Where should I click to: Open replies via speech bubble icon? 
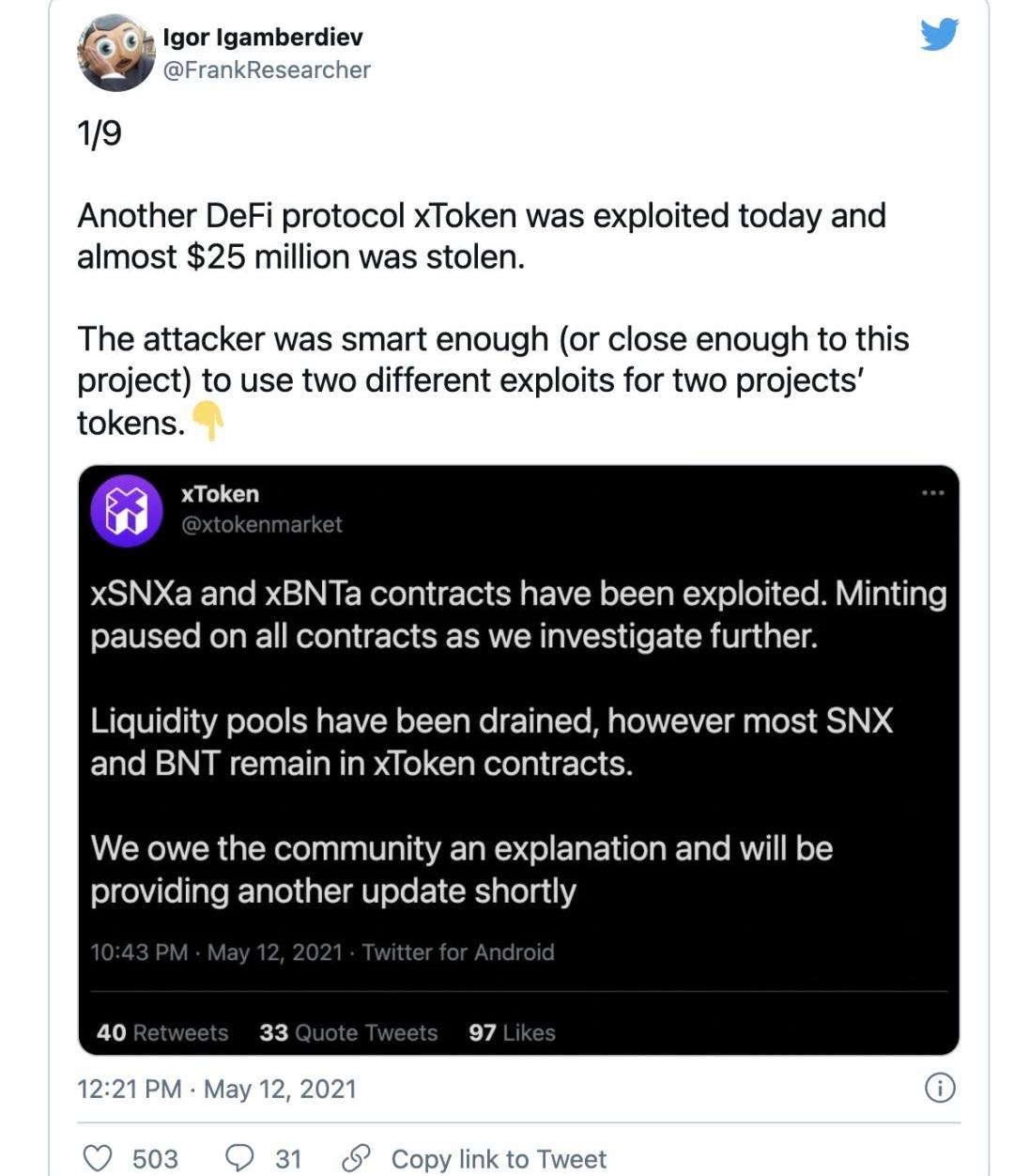click(240, 1158)
